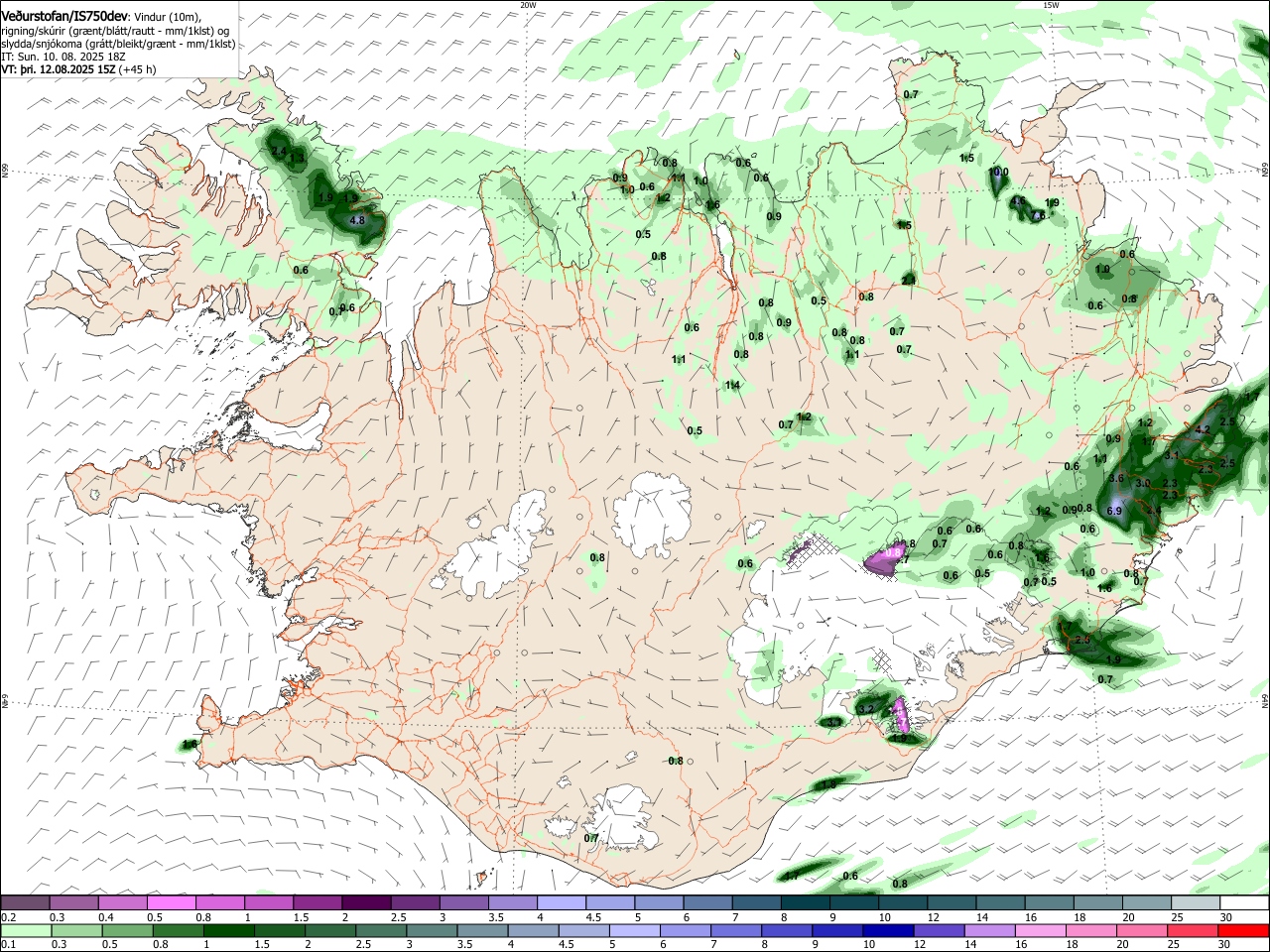Viewport: 1270px width, 952px height.
Task: Select the lavender 4 swatch in upper row
Action: click(x=562, y=902)
